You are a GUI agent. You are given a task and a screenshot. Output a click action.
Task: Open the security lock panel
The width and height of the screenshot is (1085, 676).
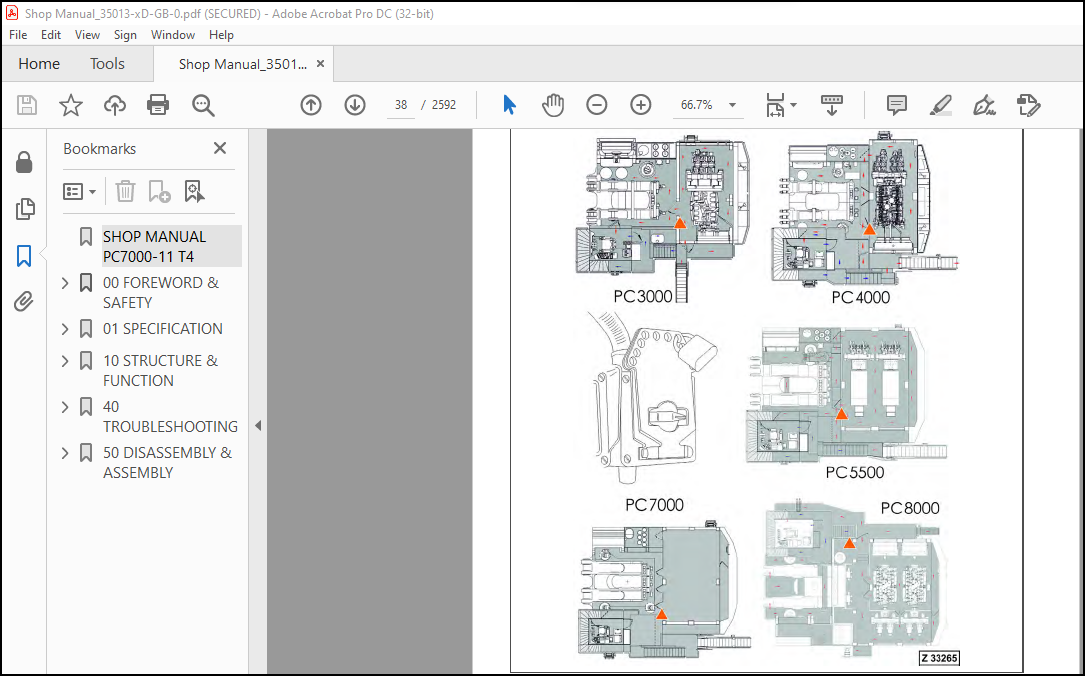pos(24,163)
